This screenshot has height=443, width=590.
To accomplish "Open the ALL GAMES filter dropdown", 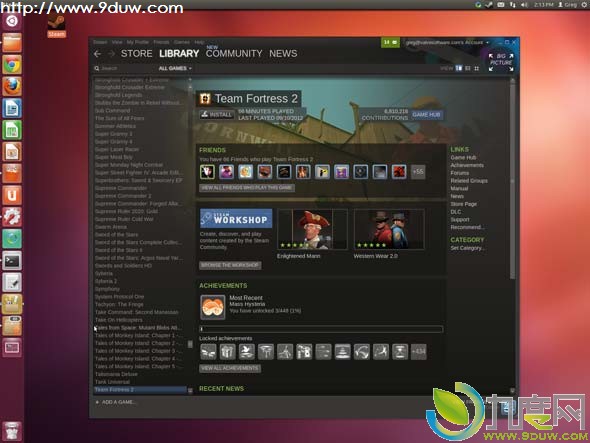I will [x=175, y=69].
